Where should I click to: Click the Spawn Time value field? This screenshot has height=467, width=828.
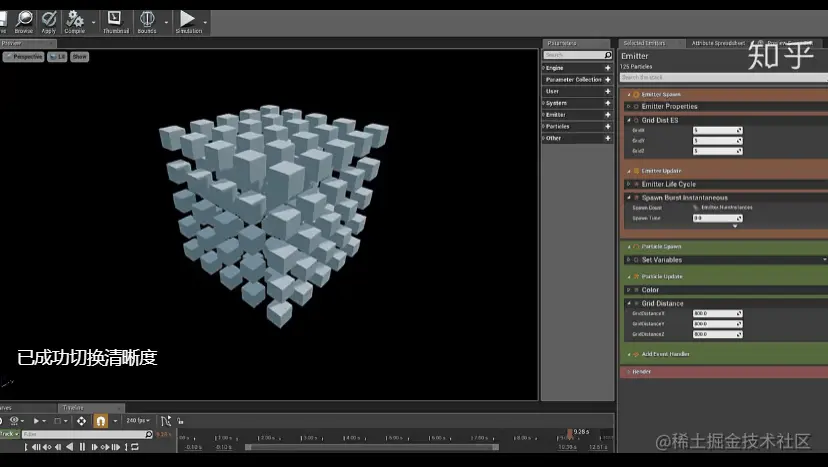pos(718,218)
